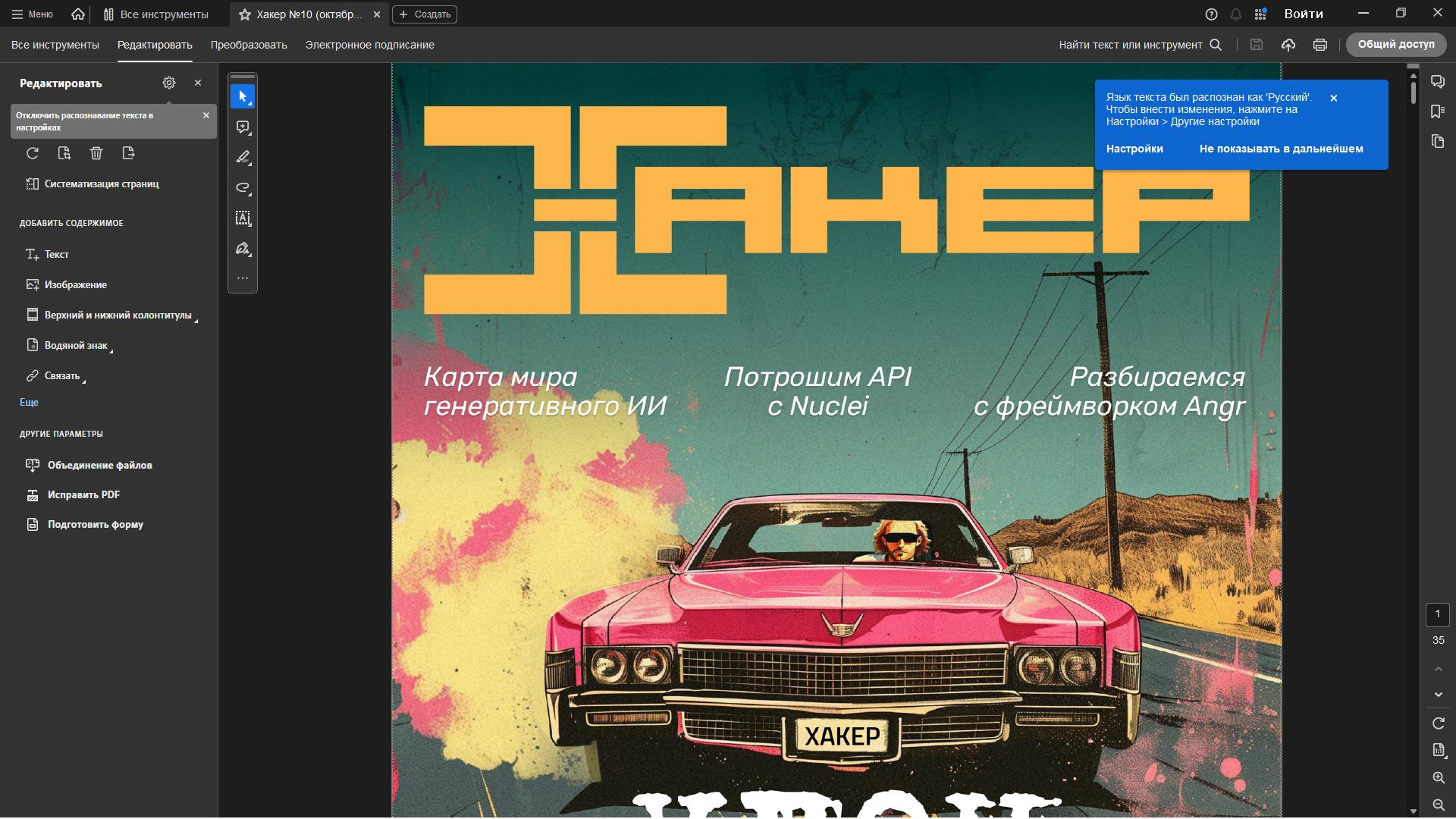Select the highlighter pen tool
Viewport: 1456px width, 819px height.
pos(243,158)
